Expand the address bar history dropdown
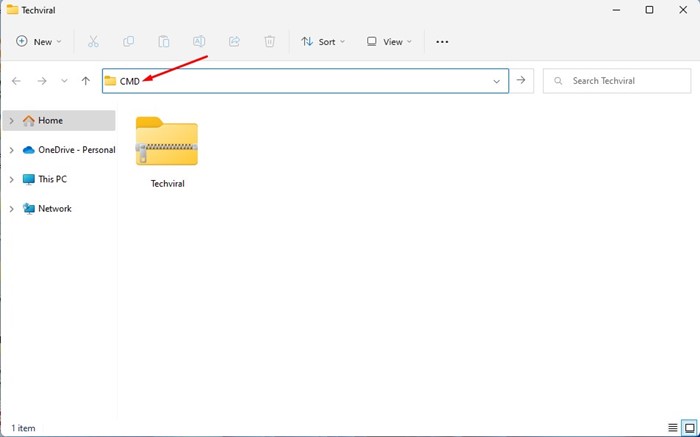Screen dimensions: 700x437 pyautogui.click(x=496, y=81)
